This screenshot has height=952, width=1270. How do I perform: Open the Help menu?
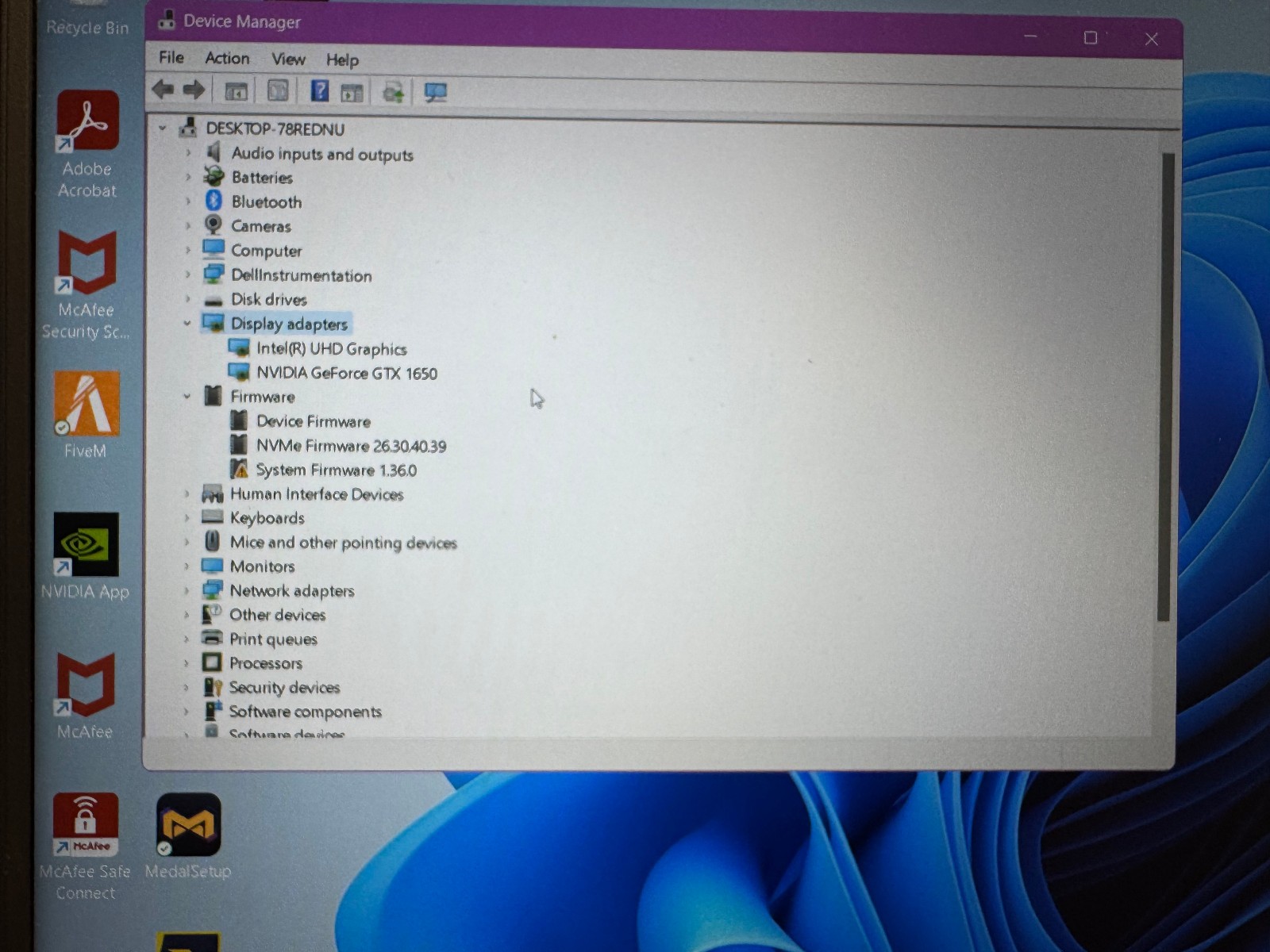pyautogui.click(x=343, y=60)
